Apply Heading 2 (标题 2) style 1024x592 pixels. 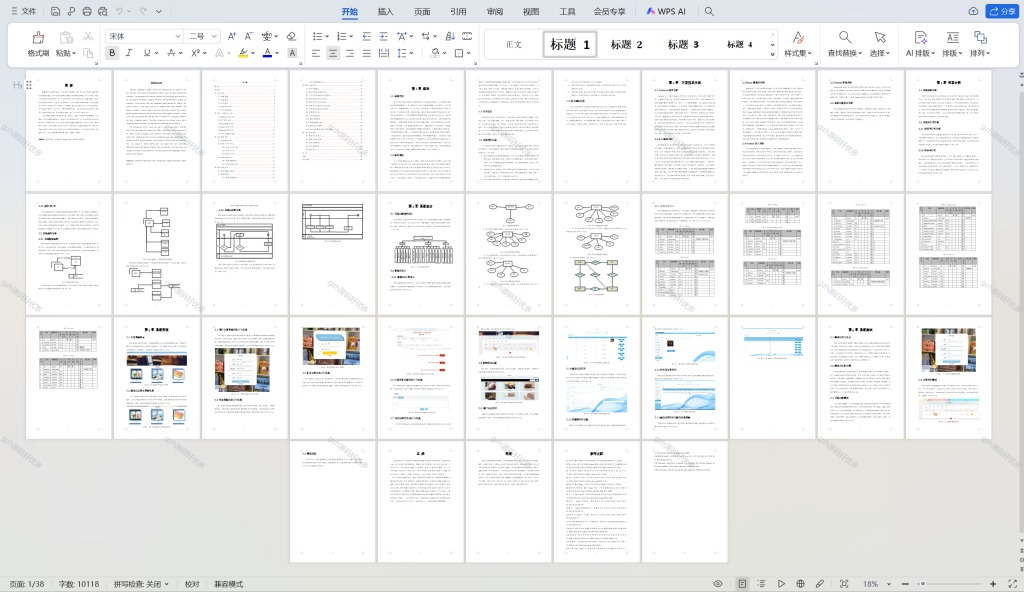(x=626, y=44)
